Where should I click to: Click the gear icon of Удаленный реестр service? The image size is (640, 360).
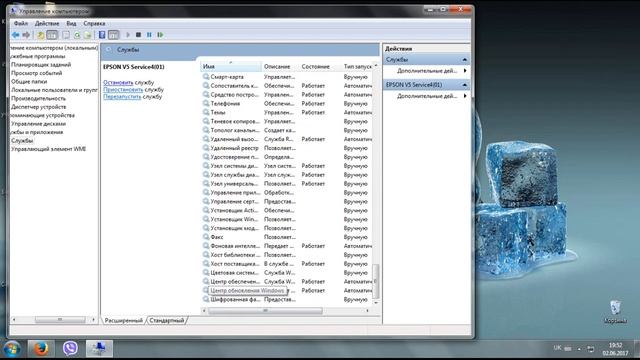(206, 148)
